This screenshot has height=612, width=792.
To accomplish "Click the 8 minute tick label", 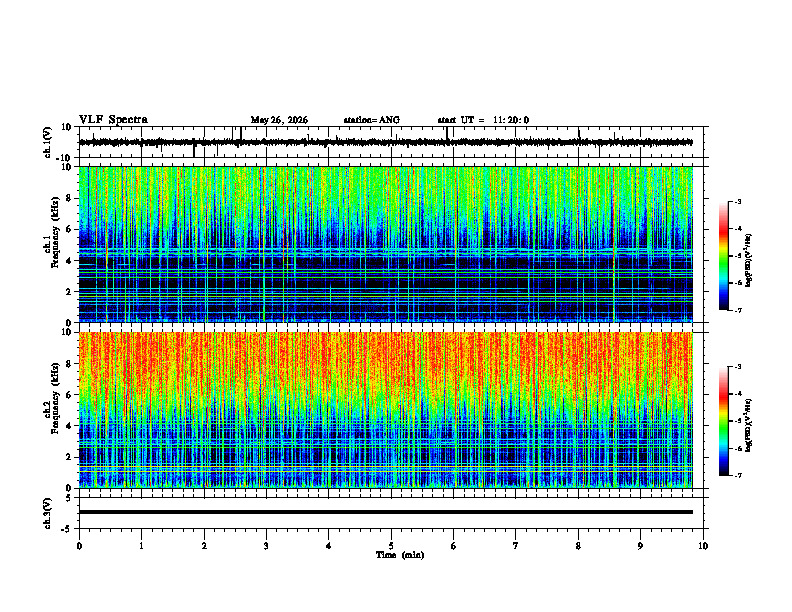I will [578, 546].
